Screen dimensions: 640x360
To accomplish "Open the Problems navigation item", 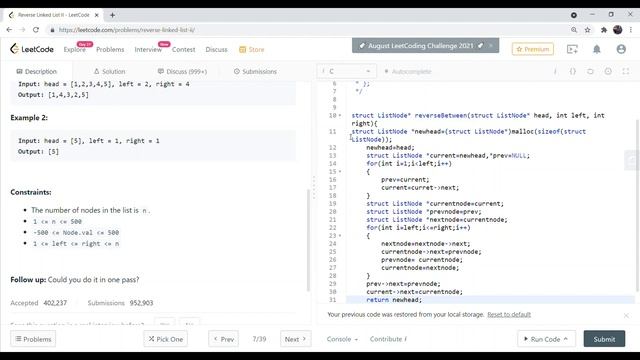I will pos(110,49).
